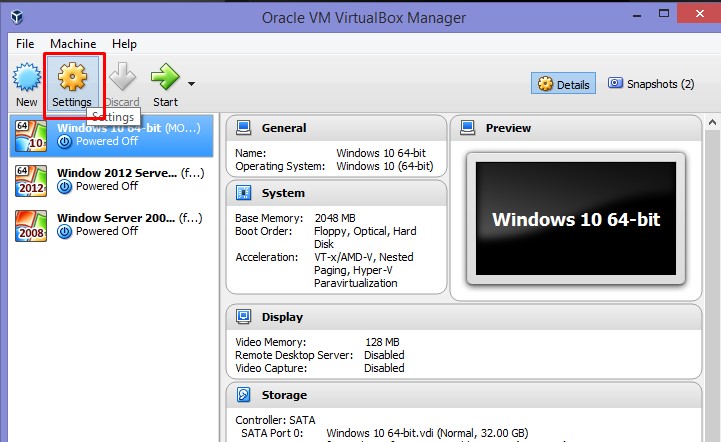Open the Help menu
Screen dimensions: 721x442
point(125,44)
